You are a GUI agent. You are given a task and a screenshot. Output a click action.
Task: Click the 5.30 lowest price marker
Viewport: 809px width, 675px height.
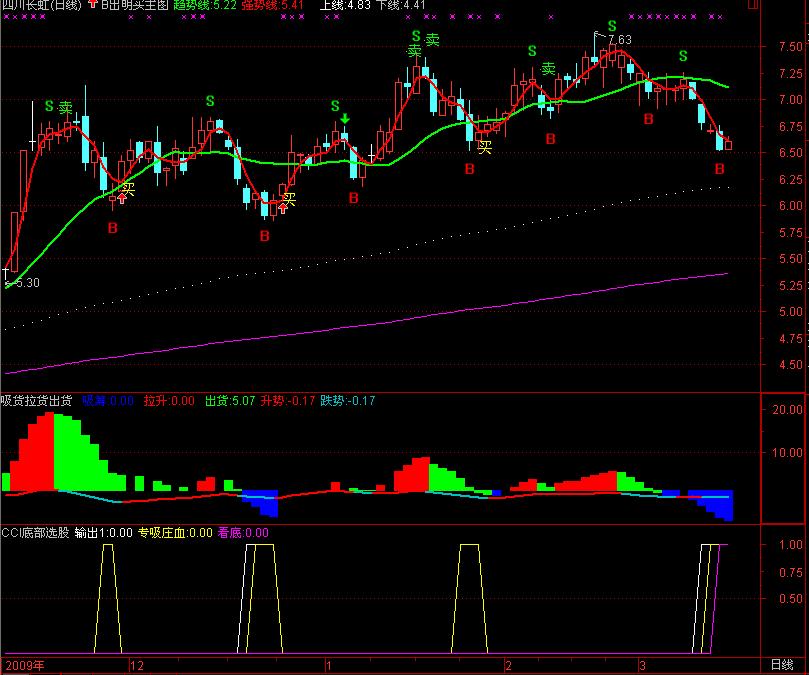[x=22, y=283]
